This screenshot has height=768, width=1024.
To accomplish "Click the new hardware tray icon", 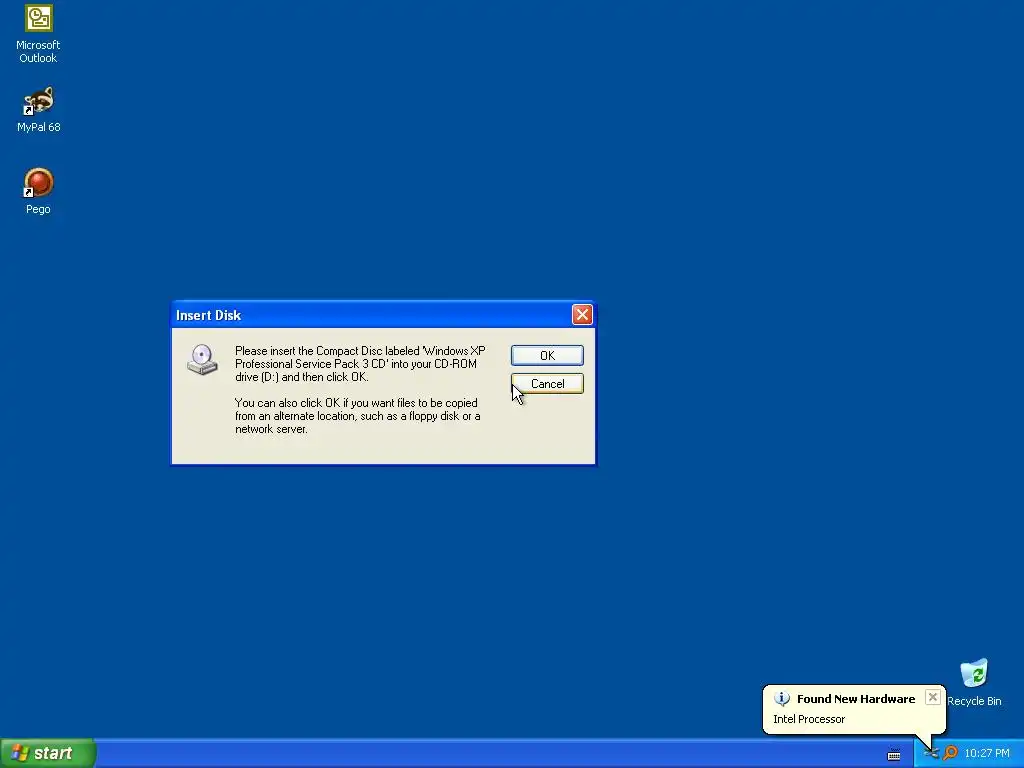I will pos(932,753).
